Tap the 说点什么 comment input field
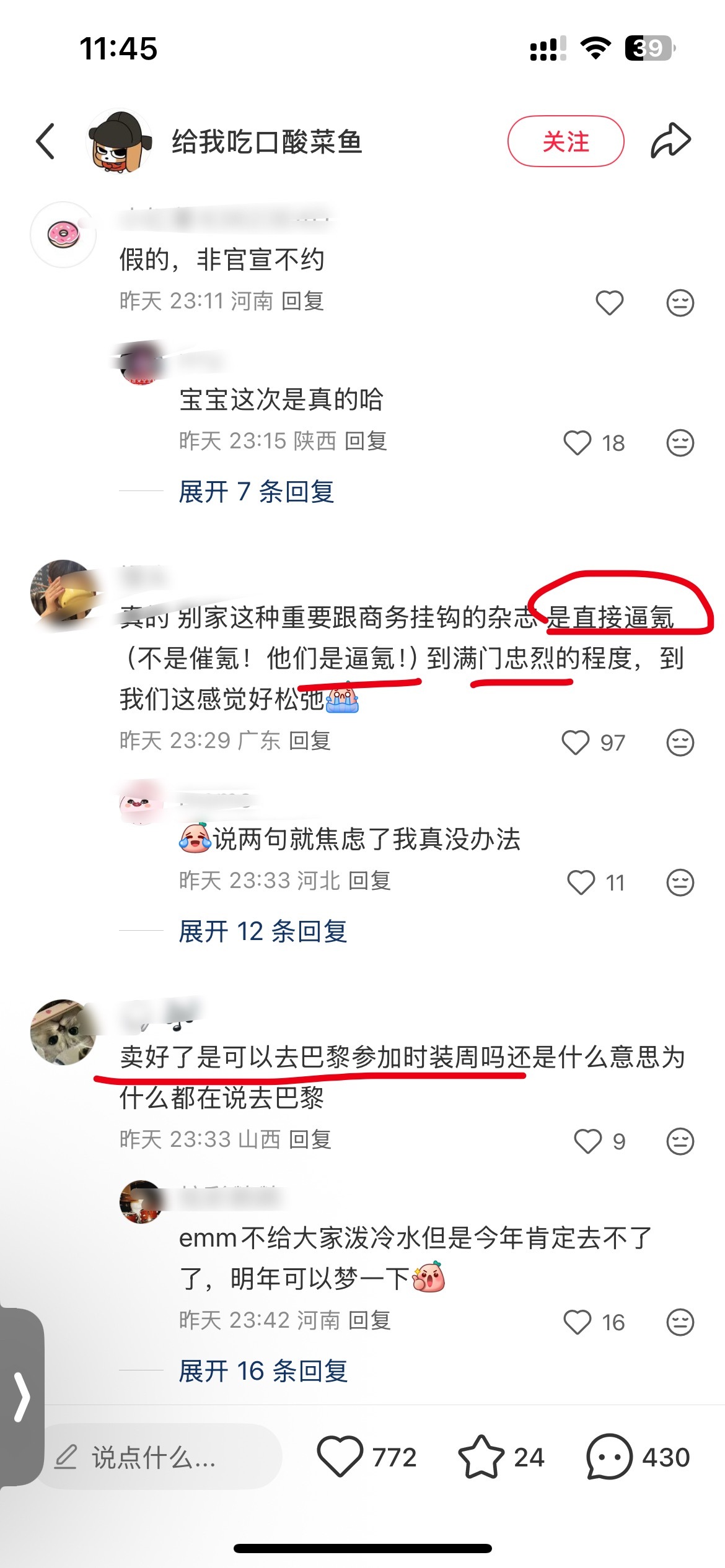 pyautogui.click(x=161, y=1457)
